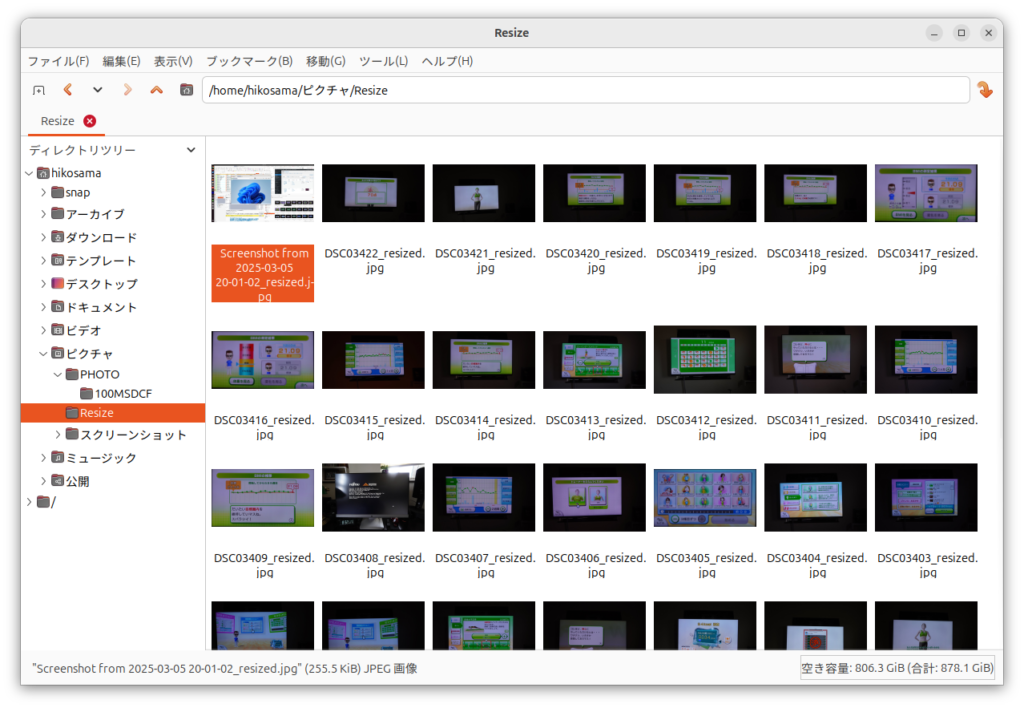The width and height of the screenshot is (1024, 708).
Task: Expand the デスクトップ folder node
Action: [x=44, y=283]
